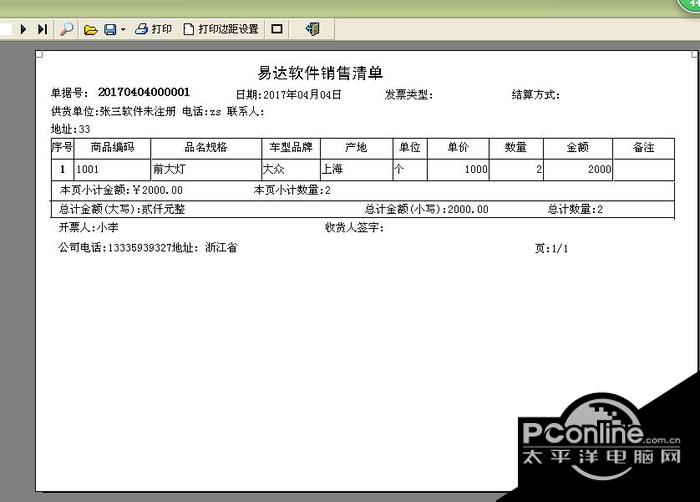Click the 发票类型 label
Screen dimensions: 700x502
click(x=408, y=95)
